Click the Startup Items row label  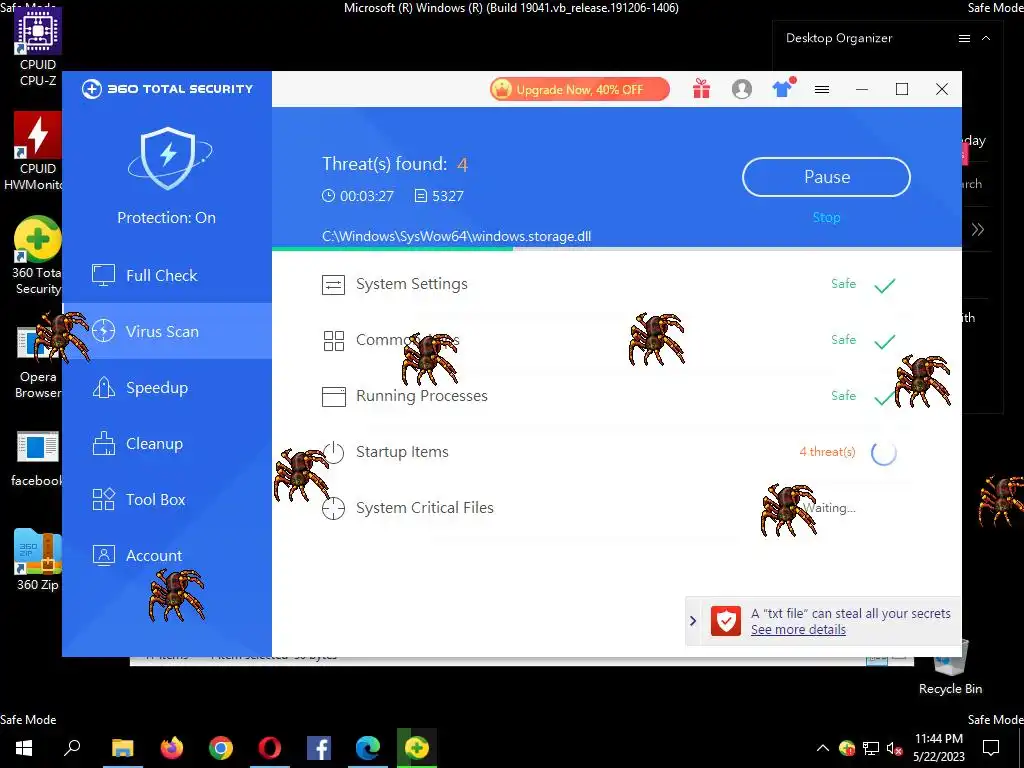(402, 452)
